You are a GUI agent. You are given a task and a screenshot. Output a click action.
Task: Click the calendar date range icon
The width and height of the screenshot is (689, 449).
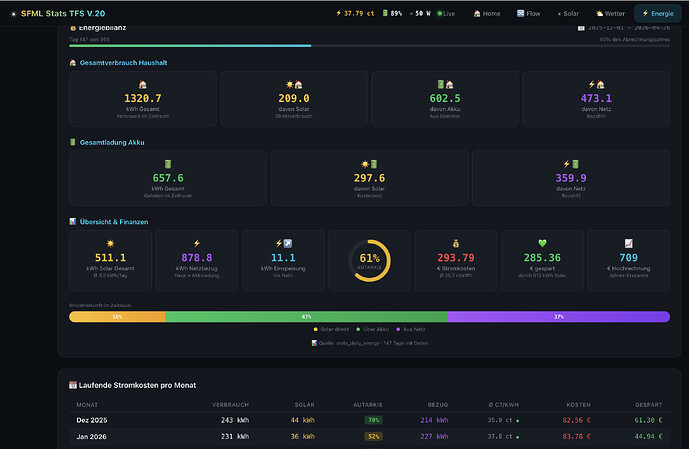pyautogui.click(x=581, y=28)
